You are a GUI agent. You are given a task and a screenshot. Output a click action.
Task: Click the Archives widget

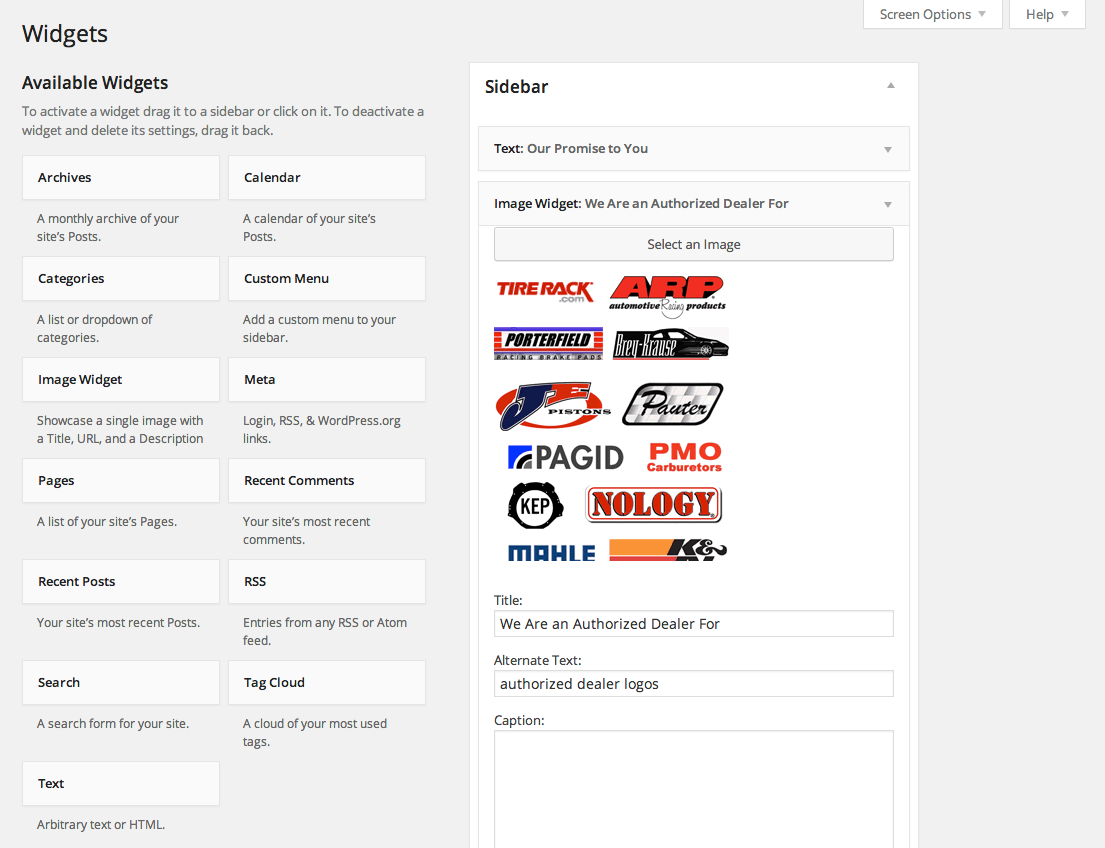120,177
